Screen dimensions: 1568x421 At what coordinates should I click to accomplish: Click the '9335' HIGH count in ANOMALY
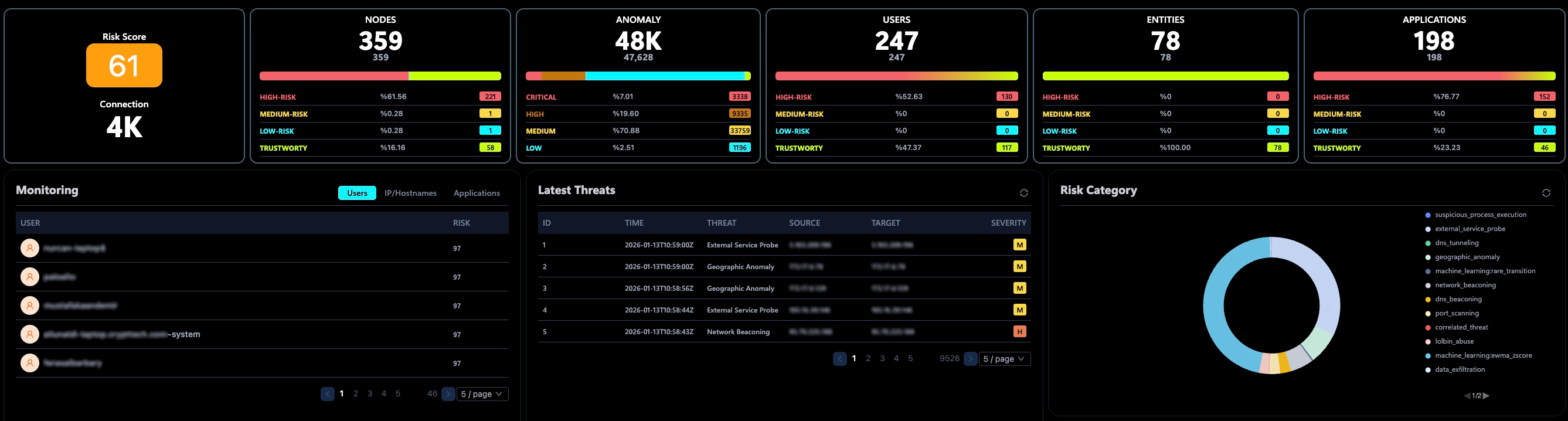click(740, 114)
